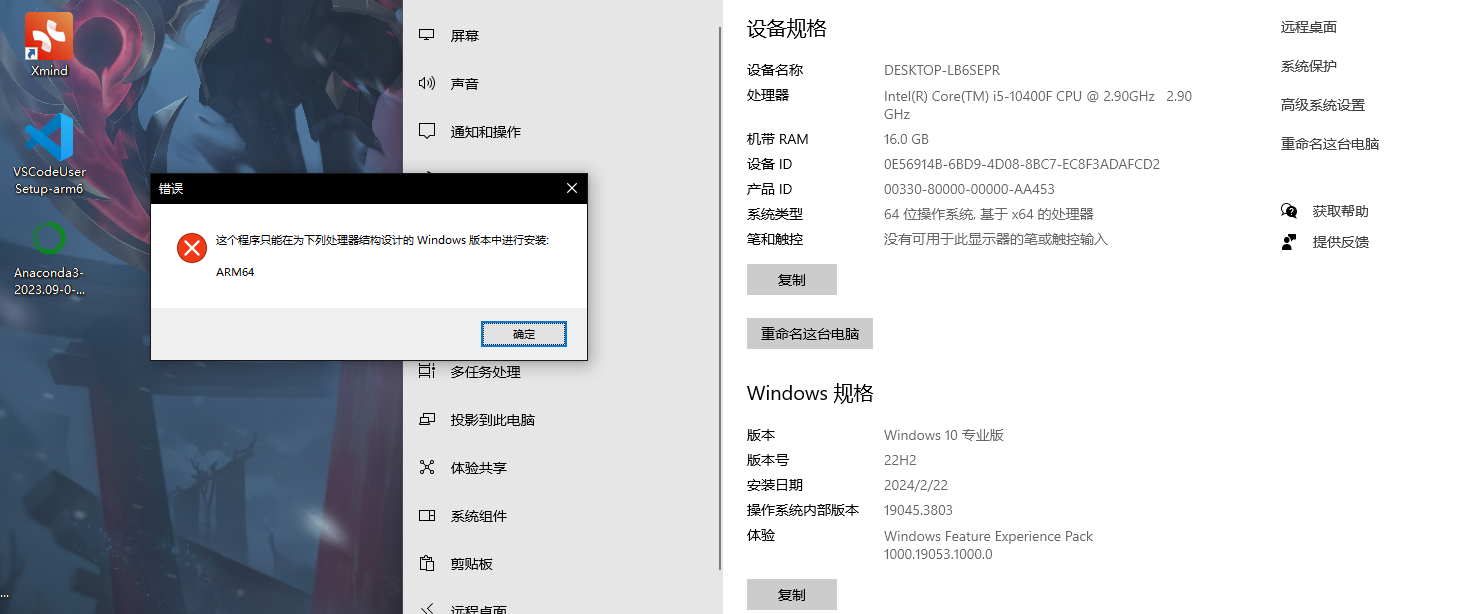Click the 通知和操作 speech bubble icon
1474x614 pixels.
pyautogui.click(x=427, y=131)
